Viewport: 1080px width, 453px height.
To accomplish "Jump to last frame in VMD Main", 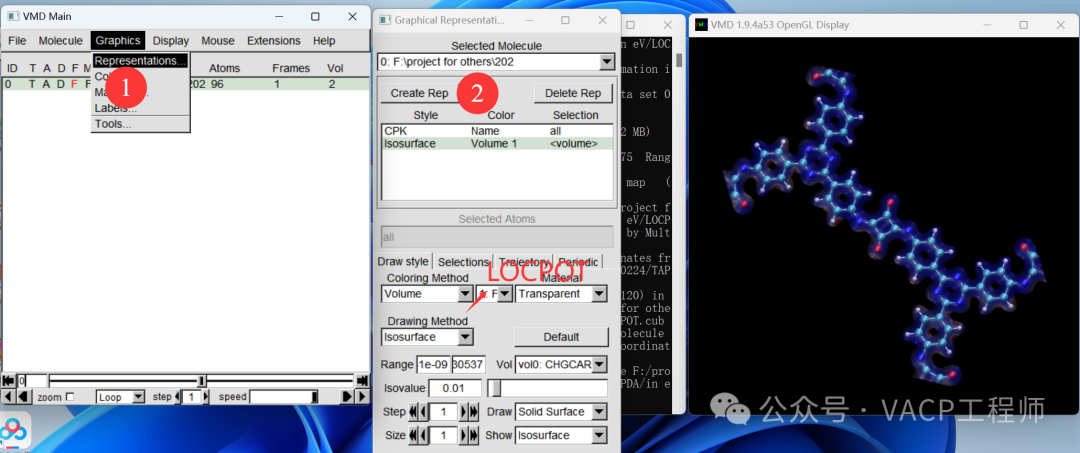I will coord(362,381).
